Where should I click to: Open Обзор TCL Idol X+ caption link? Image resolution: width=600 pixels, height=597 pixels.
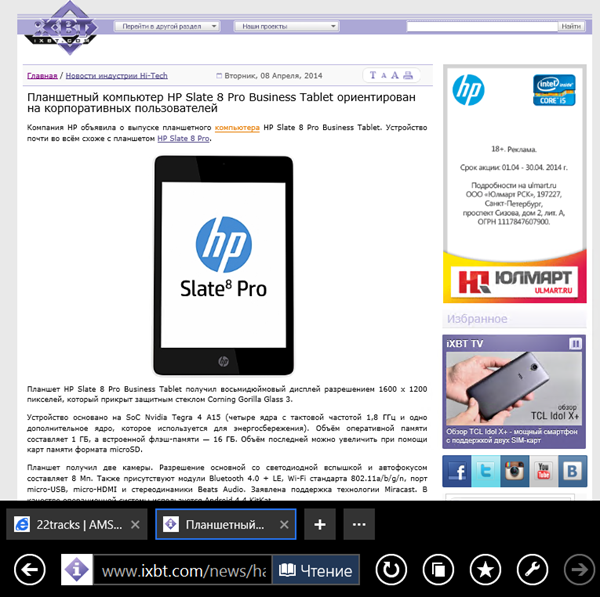512,436
